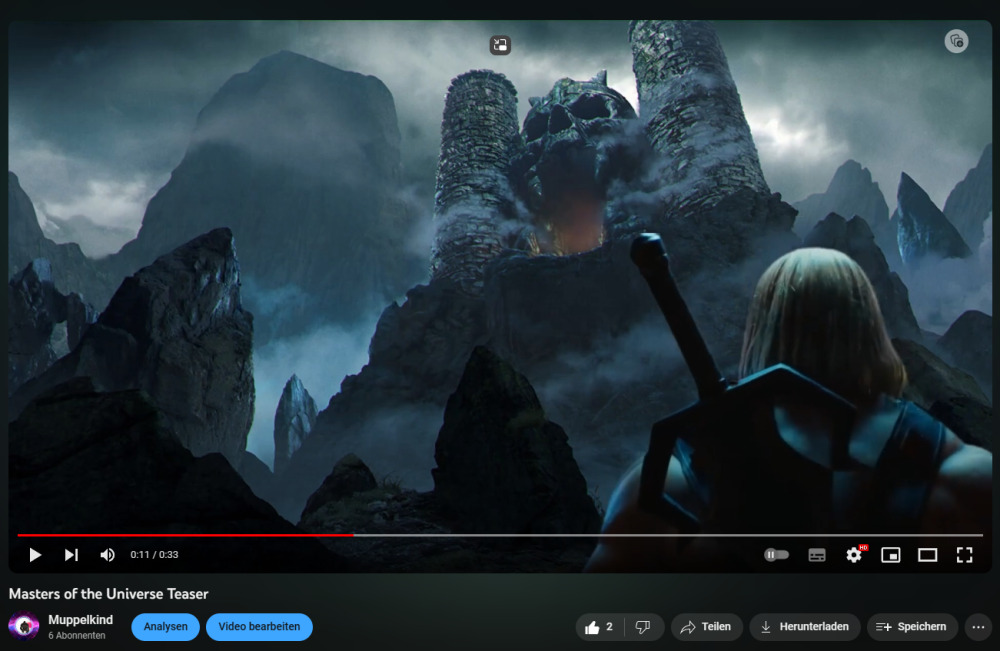Click the Masters of the Universe Teaser title
Viewport: 1000px width, 651px height.
tap(108, 594)
